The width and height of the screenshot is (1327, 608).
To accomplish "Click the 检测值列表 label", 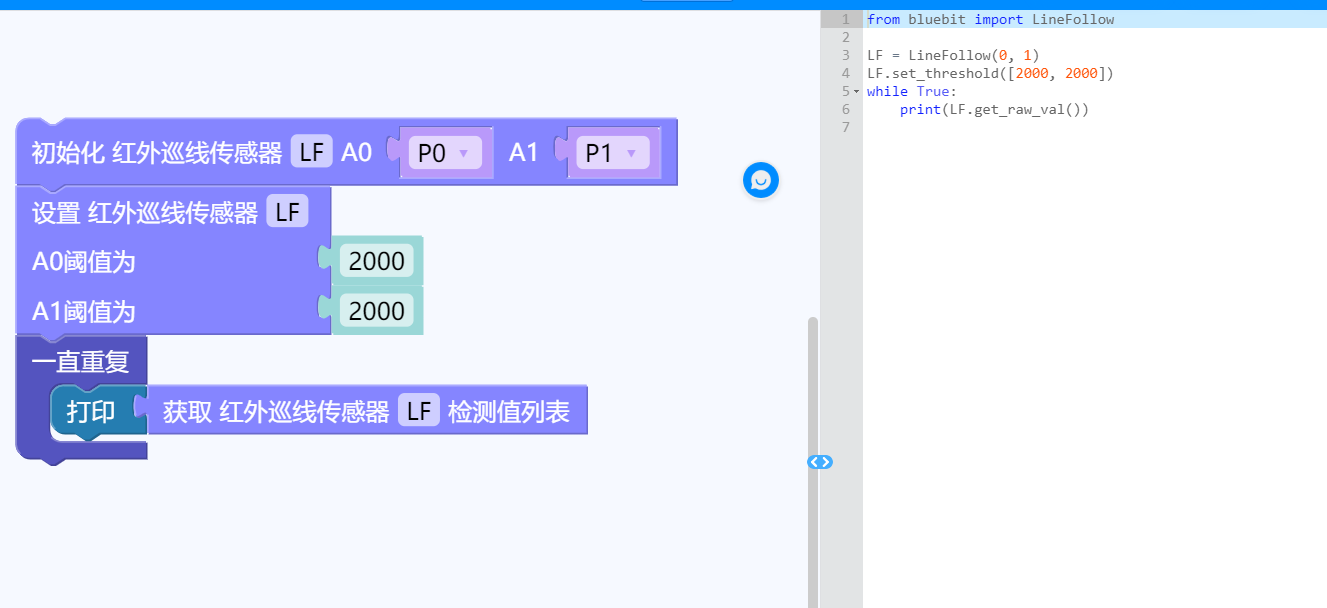I will click(x=509, y=411).
